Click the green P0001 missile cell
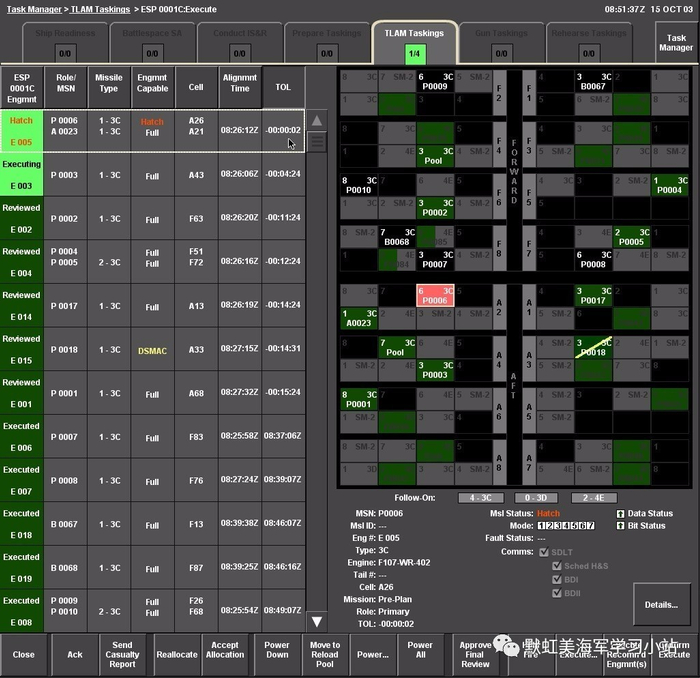This screenshot has width=700, height=678. [x=358, y=398]
